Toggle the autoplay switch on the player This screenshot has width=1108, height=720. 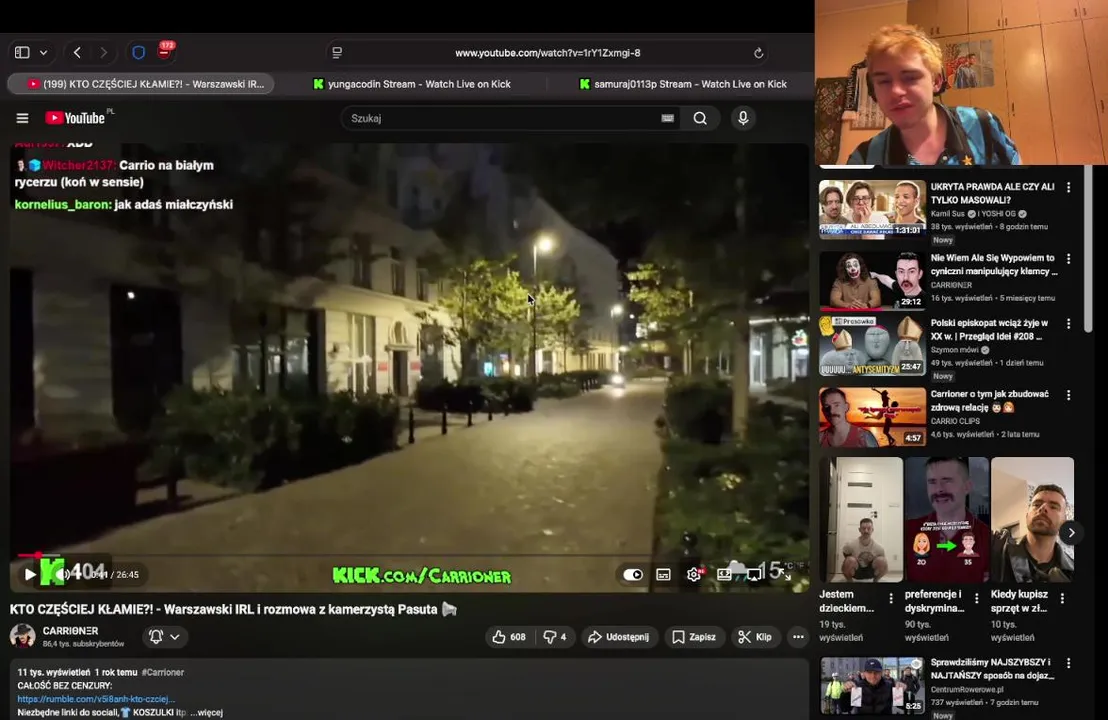coord(632,574)
